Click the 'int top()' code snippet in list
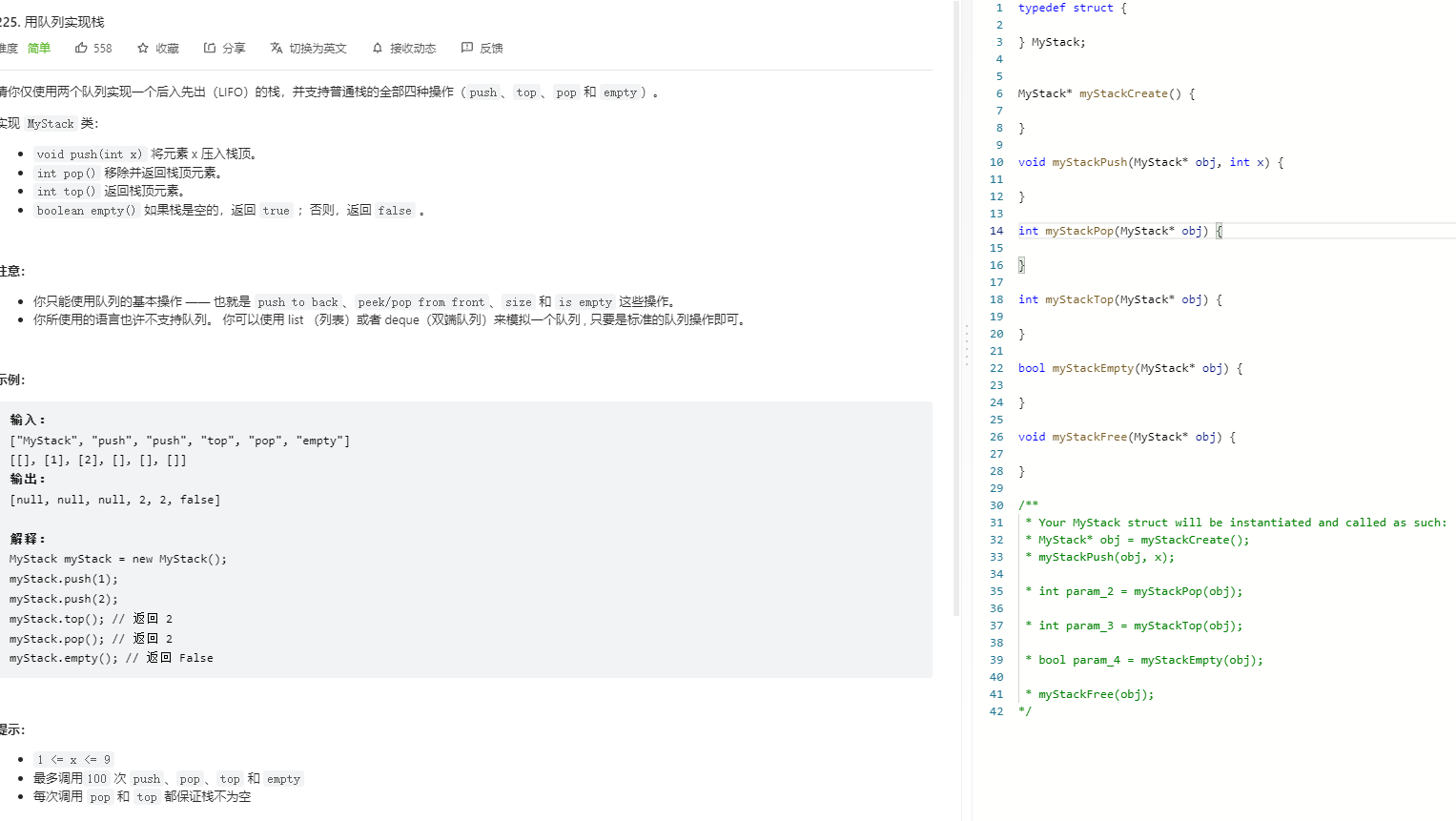This screenshot has width=1456, height=821. [66, 191]
